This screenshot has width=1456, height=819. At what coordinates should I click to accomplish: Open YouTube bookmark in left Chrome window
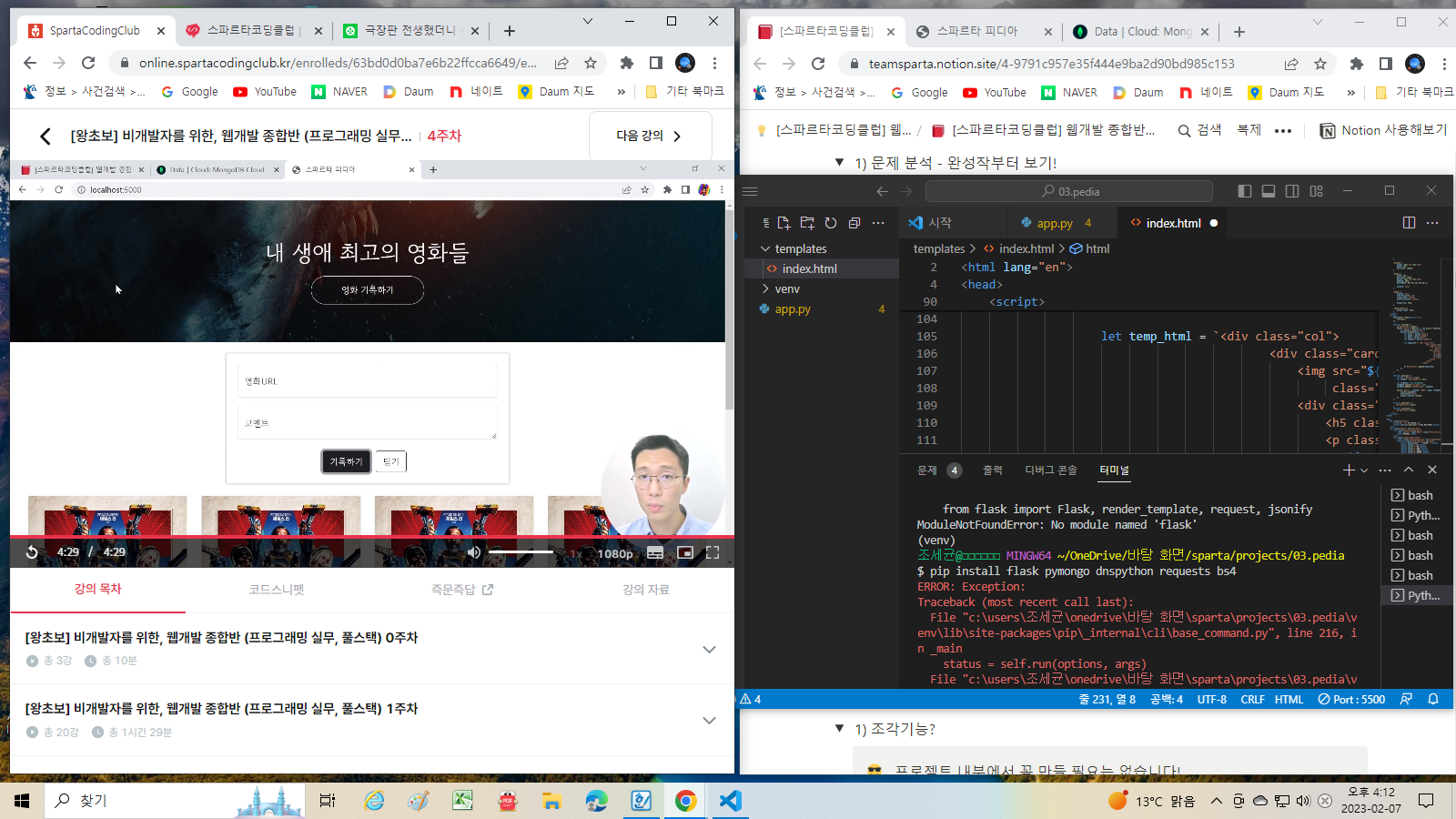coord(265,91)
